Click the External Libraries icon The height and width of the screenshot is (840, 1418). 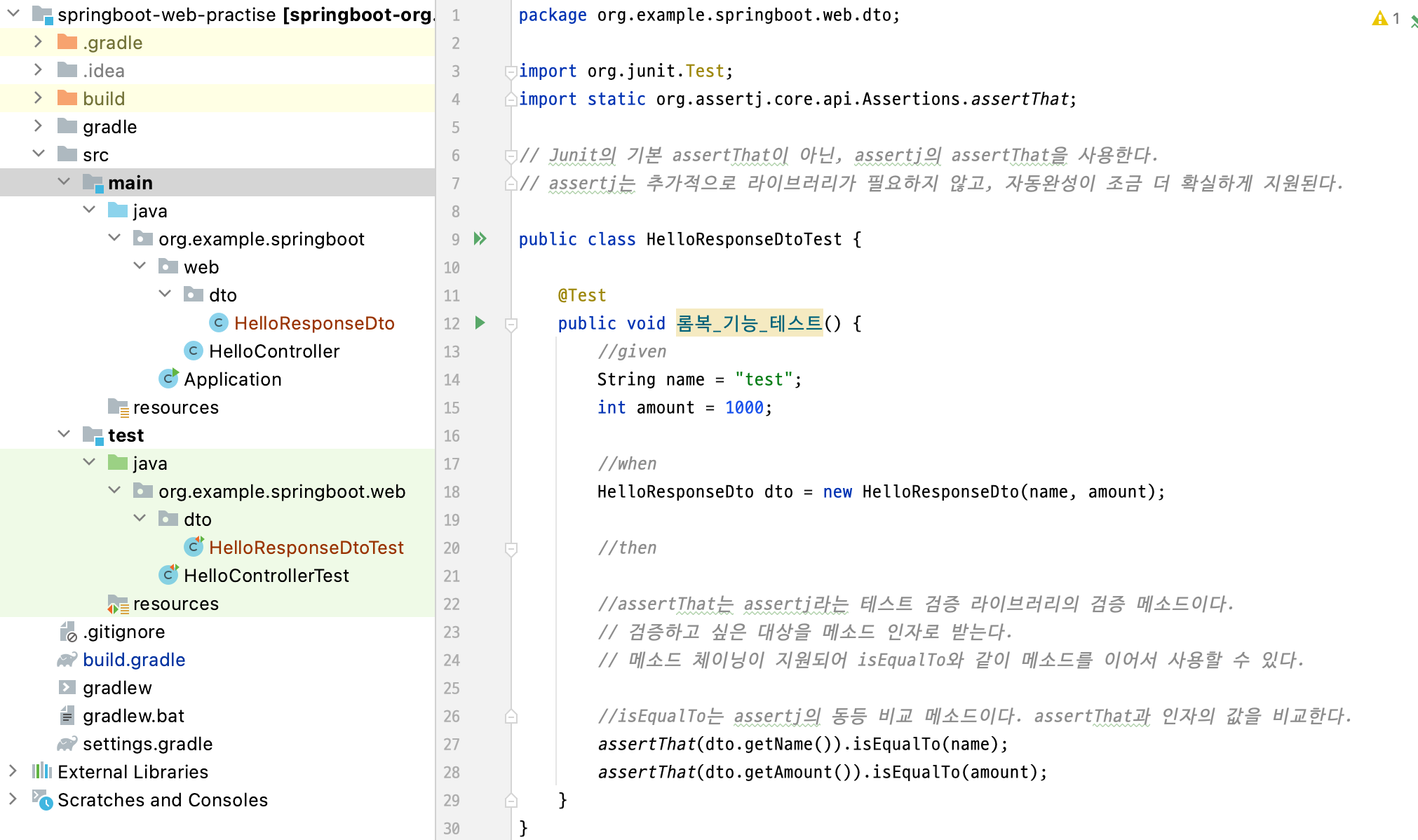(42, 771)
